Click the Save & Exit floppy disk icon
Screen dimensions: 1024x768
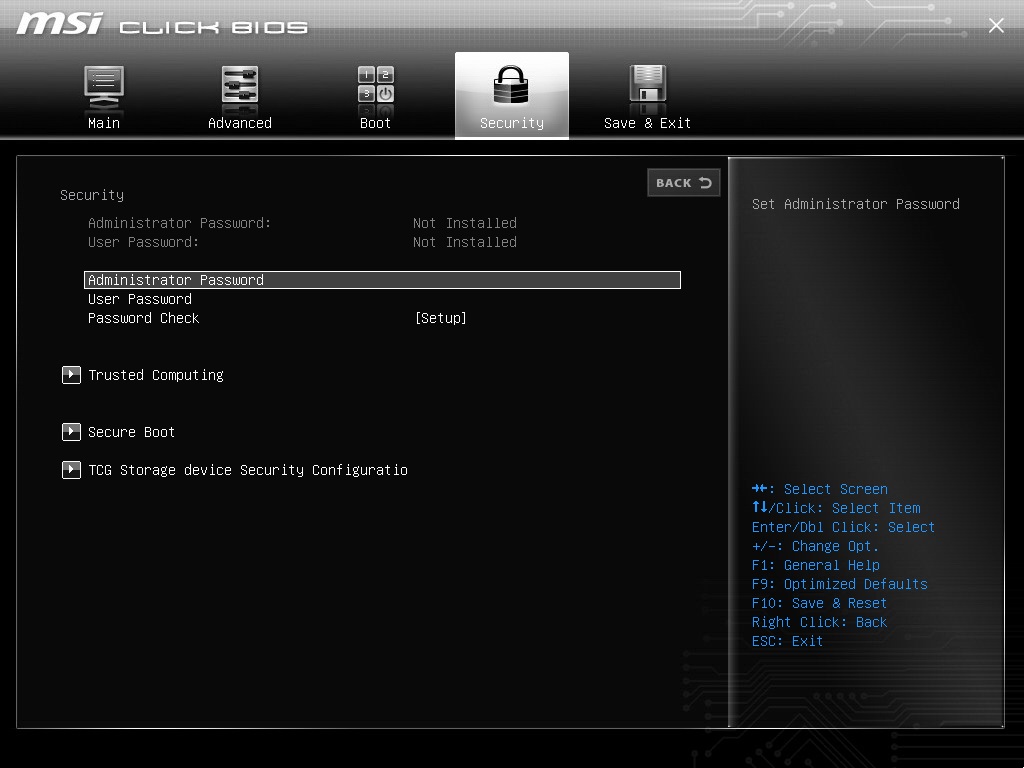[x=647, y=86]
